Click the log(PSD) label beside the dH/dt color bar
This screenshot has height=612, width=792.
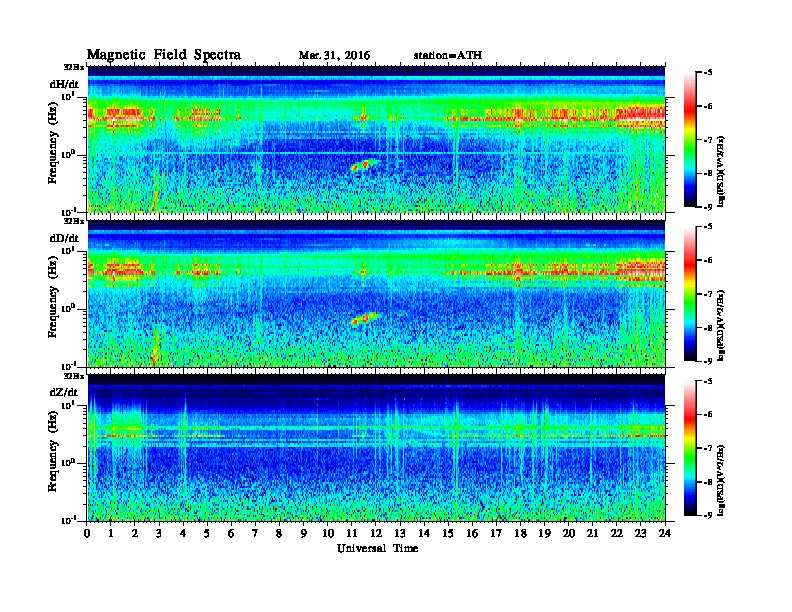pyautogui.click(x=723, y=172)
